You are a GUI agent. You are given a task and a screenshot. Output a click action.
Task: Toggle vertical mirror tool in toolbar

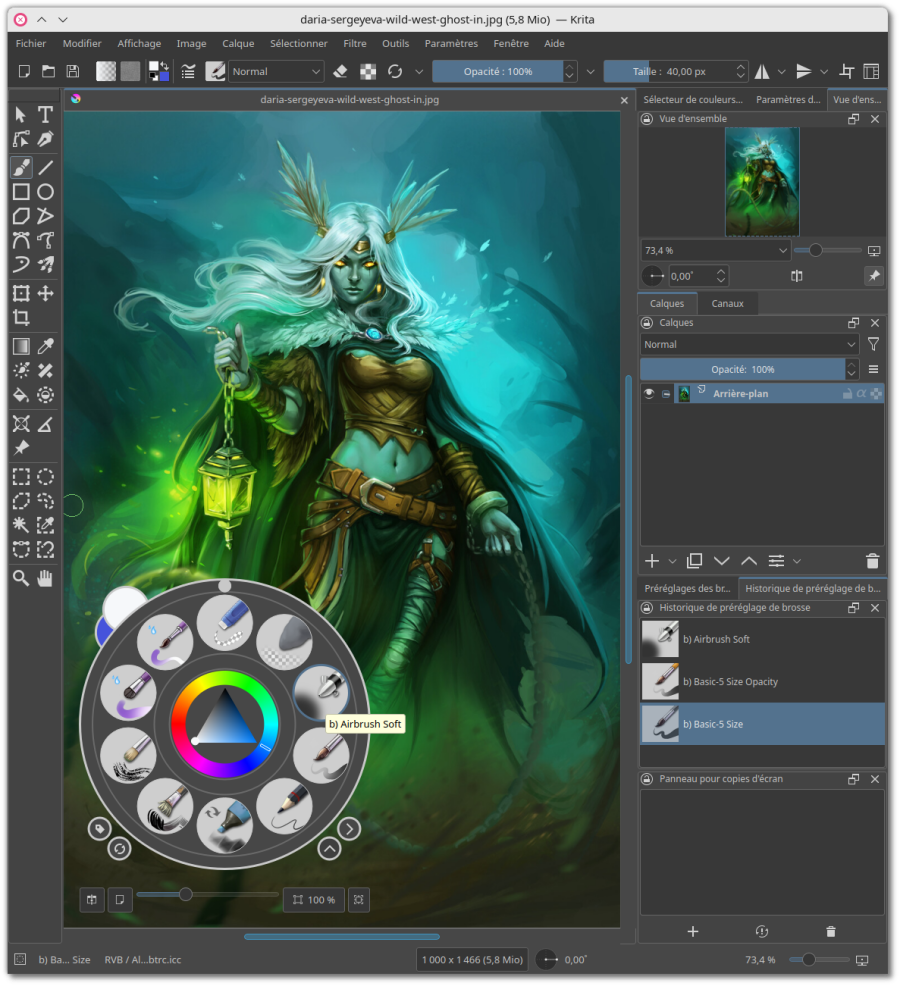[803, 72]
